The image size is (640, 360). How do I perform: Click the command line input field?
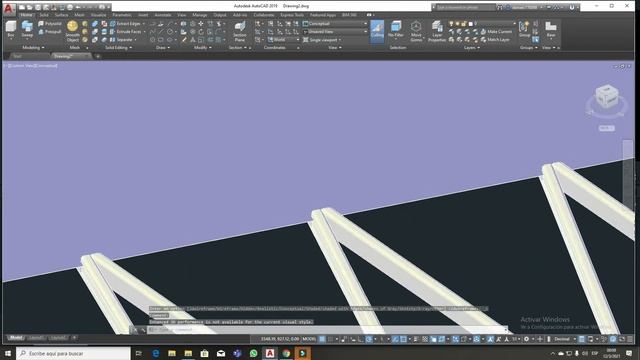(x=327, y=330)
